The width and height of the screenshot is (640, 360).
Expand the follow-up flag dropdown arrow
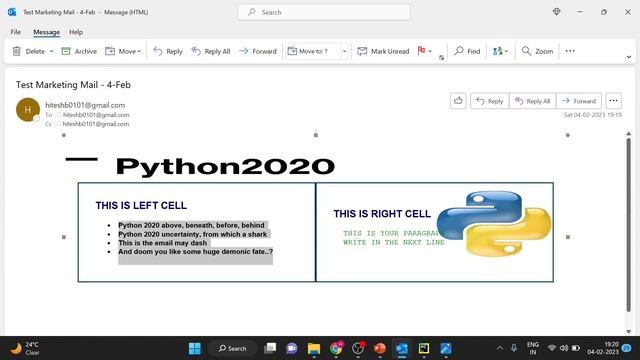(430, 51)
